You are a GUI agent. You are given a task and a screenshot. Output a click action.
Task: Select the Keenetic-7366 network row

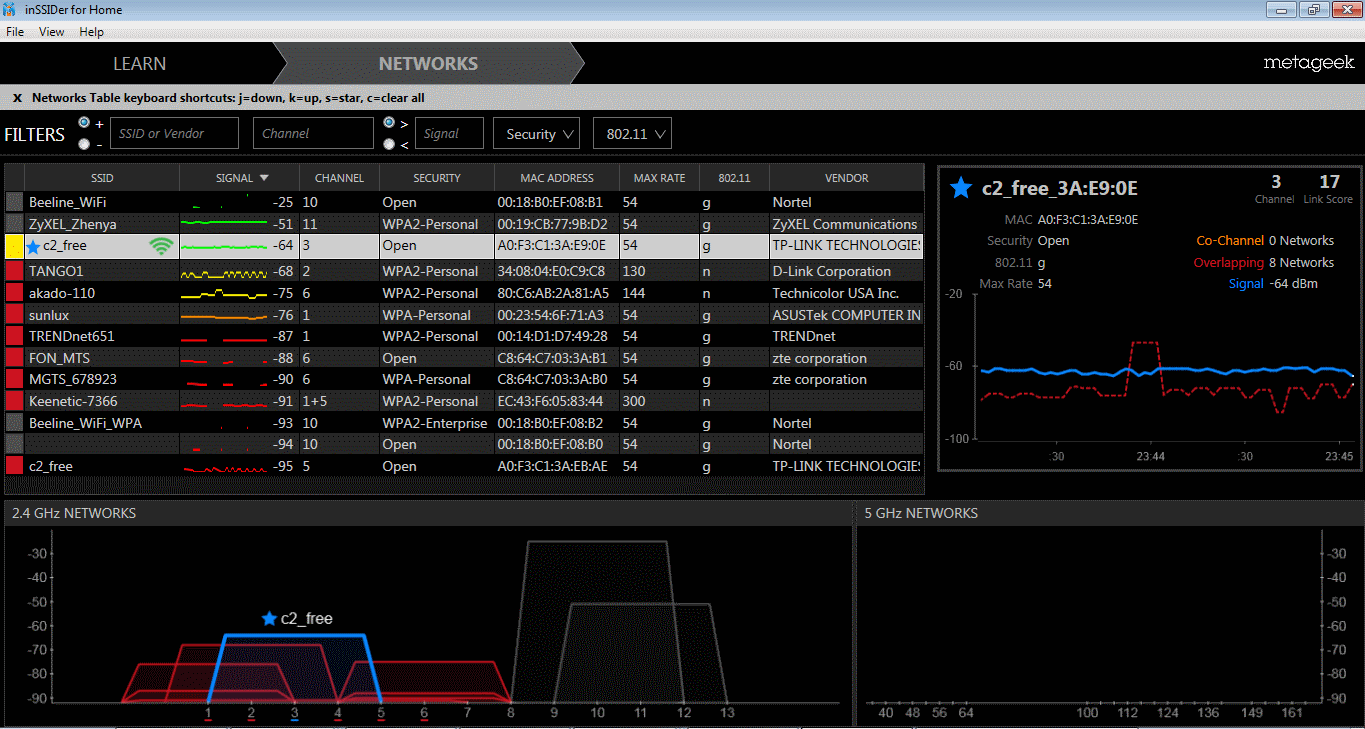tap(465, 401)
